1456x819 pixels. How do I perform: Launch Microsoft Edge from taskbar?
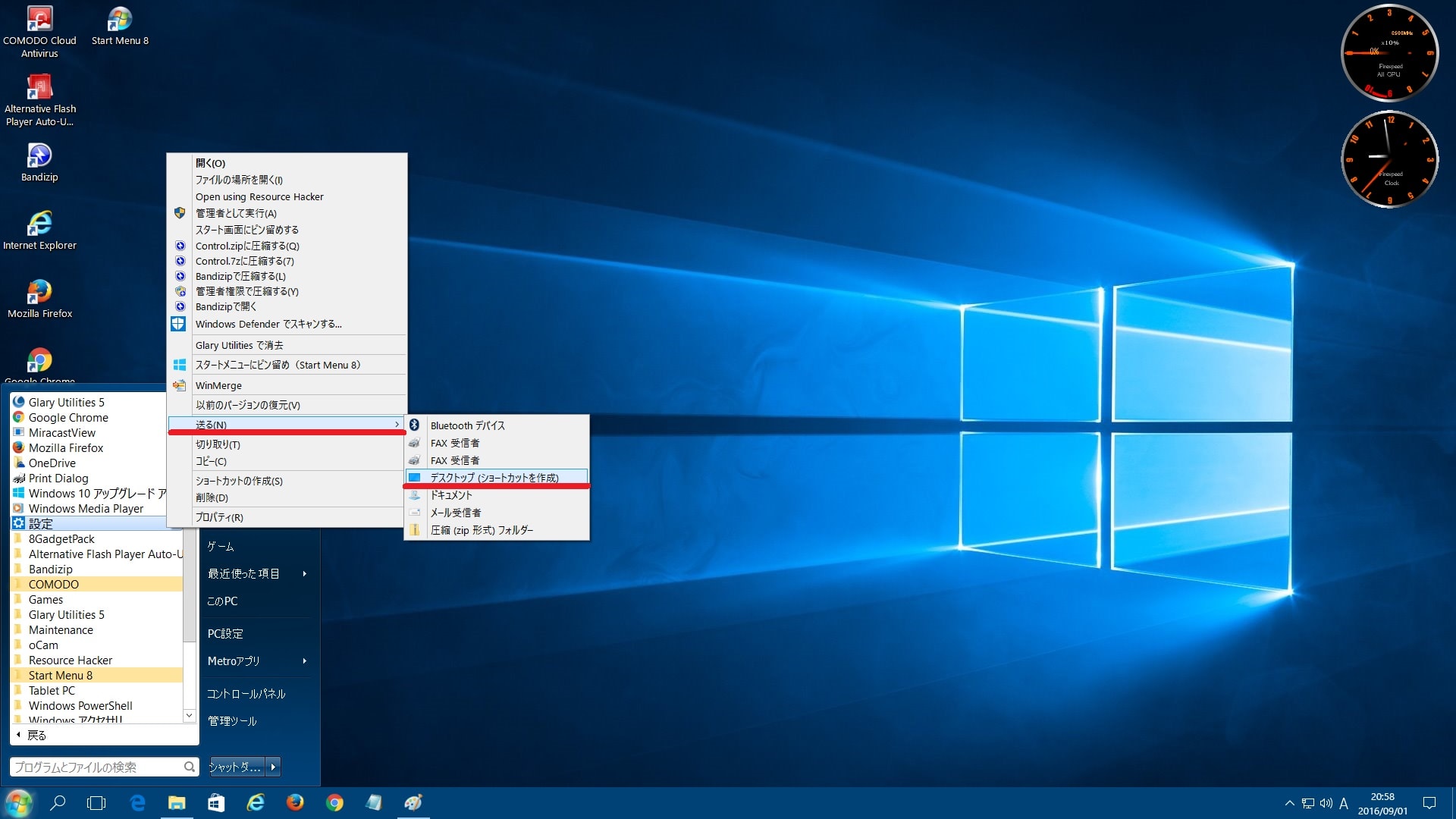(137, 803)
